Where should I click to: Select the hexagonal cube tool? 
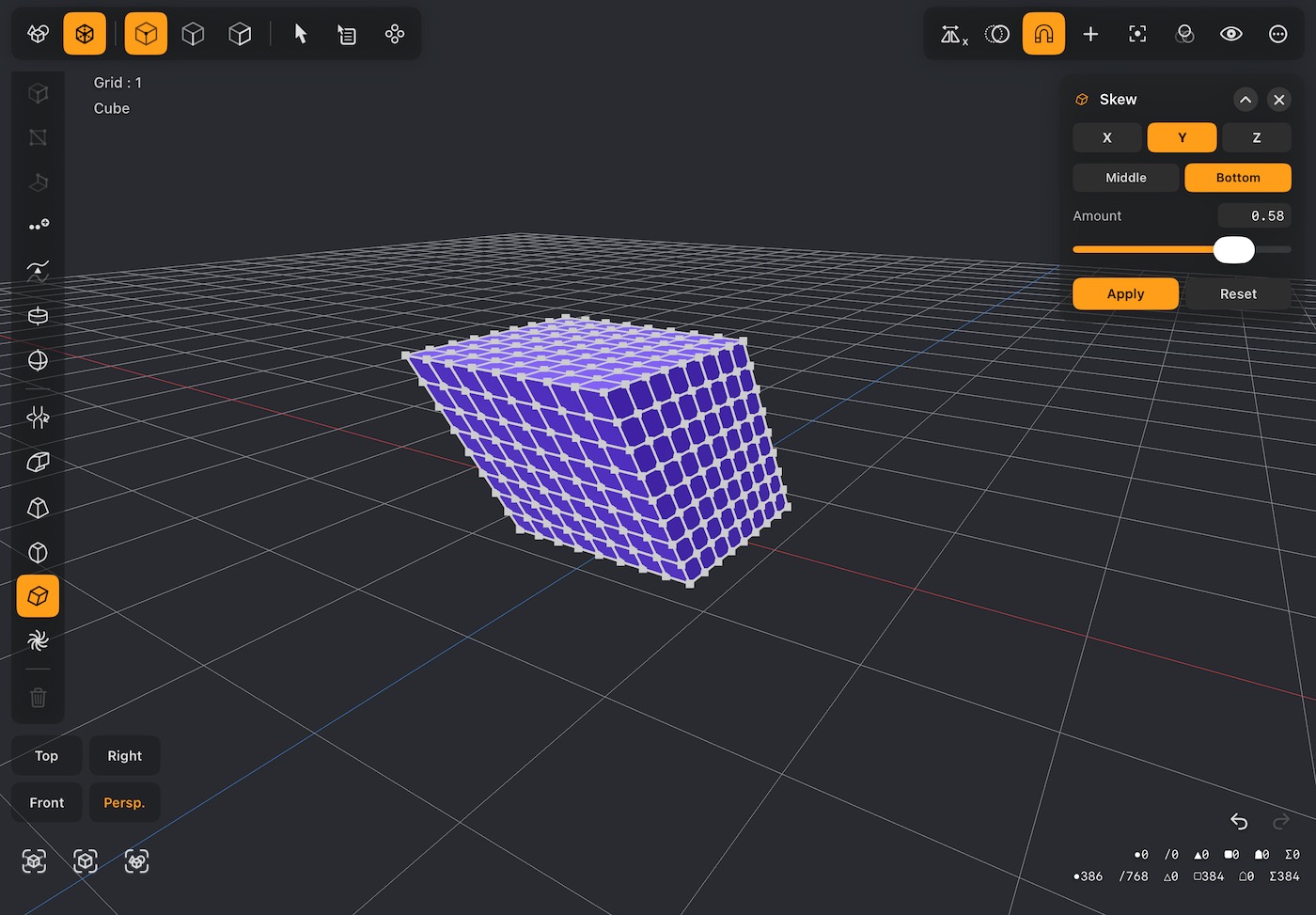[x=38, y=552]
